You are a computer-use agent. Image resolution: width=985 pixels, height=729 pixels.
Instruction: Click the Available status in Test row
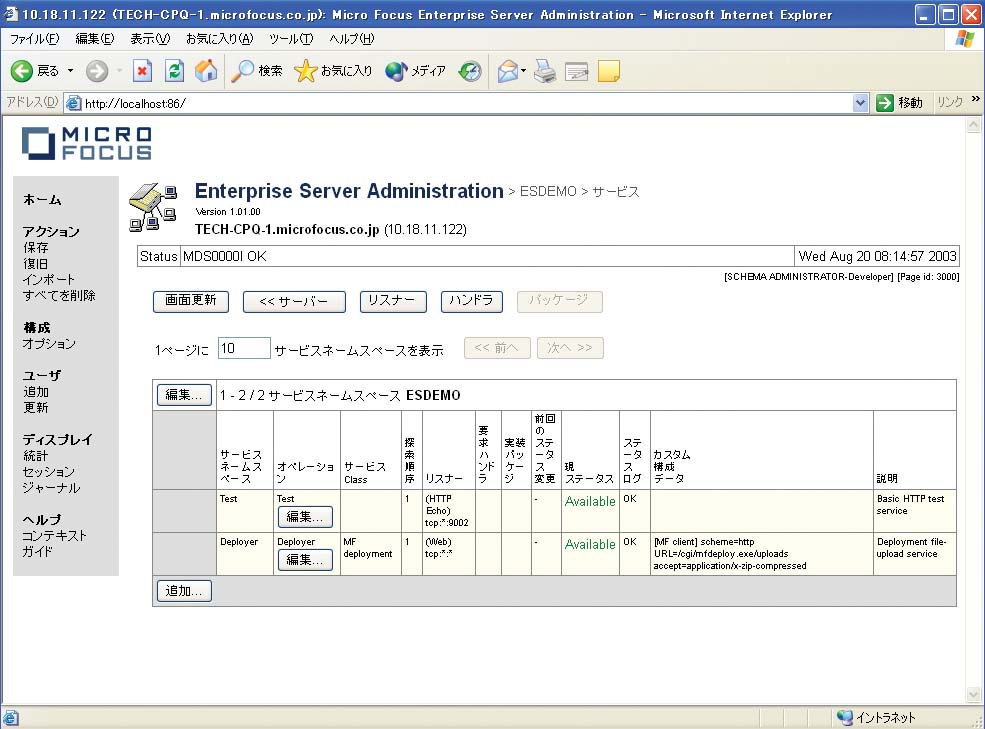pyautogui.click(x=590, y=502)
